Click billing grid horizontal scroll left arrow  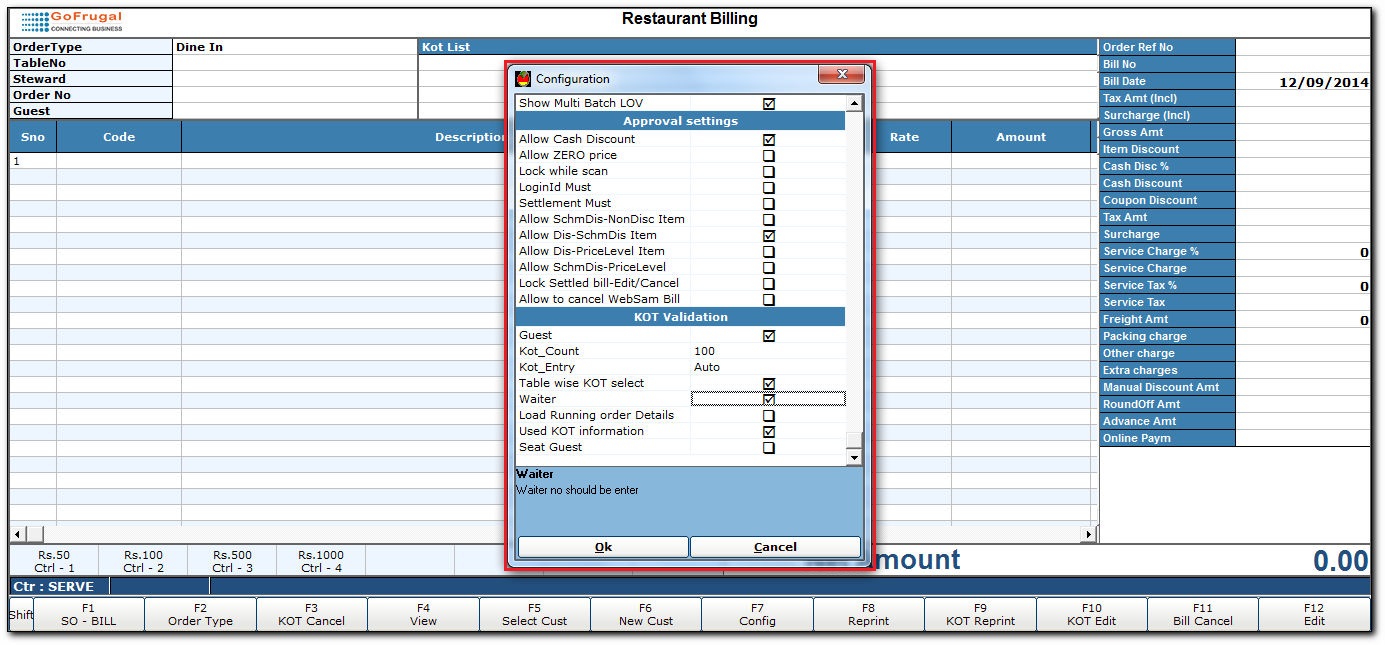[17, 535]
